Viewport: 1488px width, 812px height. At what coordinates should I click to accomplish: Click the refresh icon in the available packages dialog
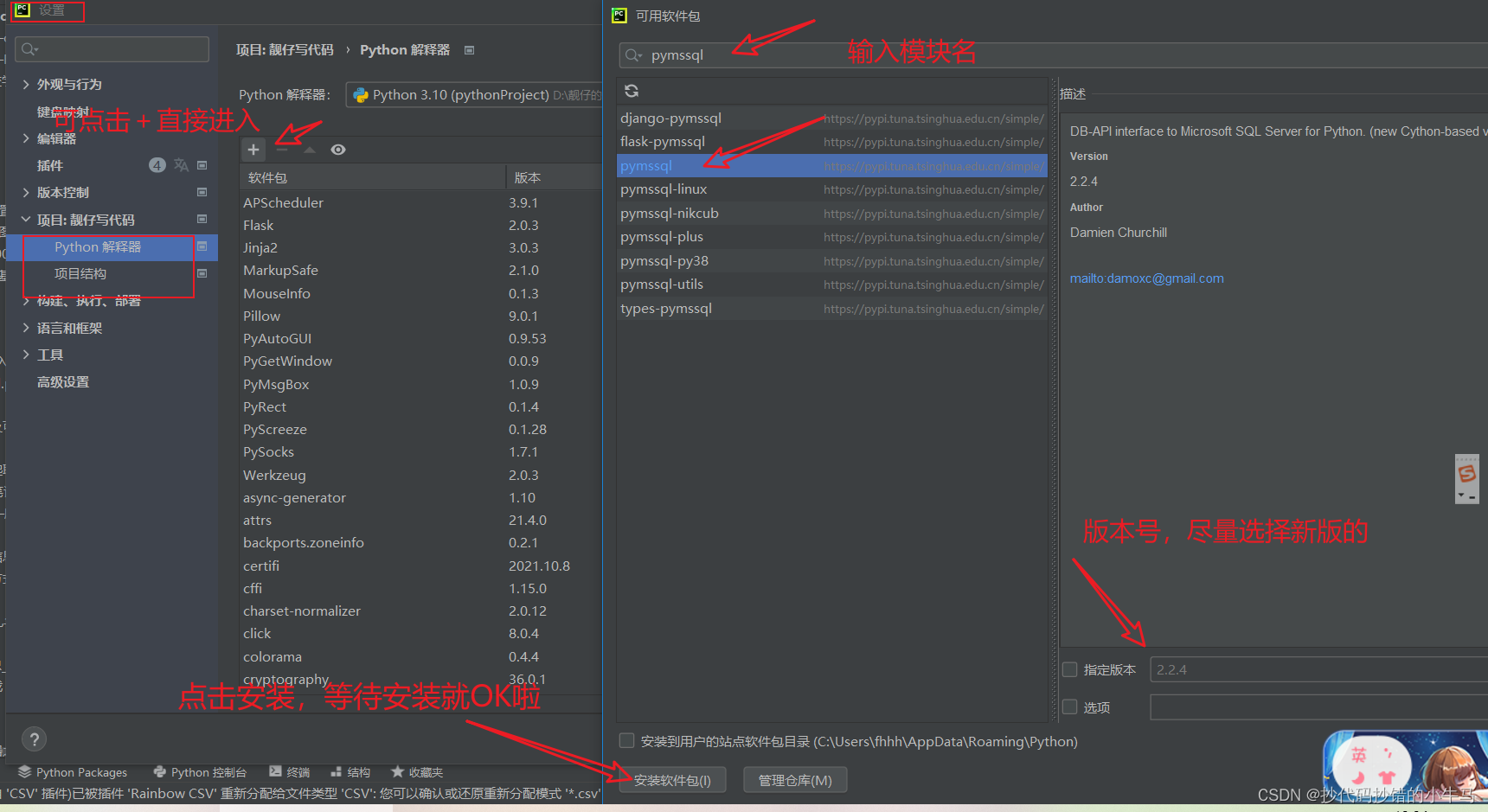(632, 90)
